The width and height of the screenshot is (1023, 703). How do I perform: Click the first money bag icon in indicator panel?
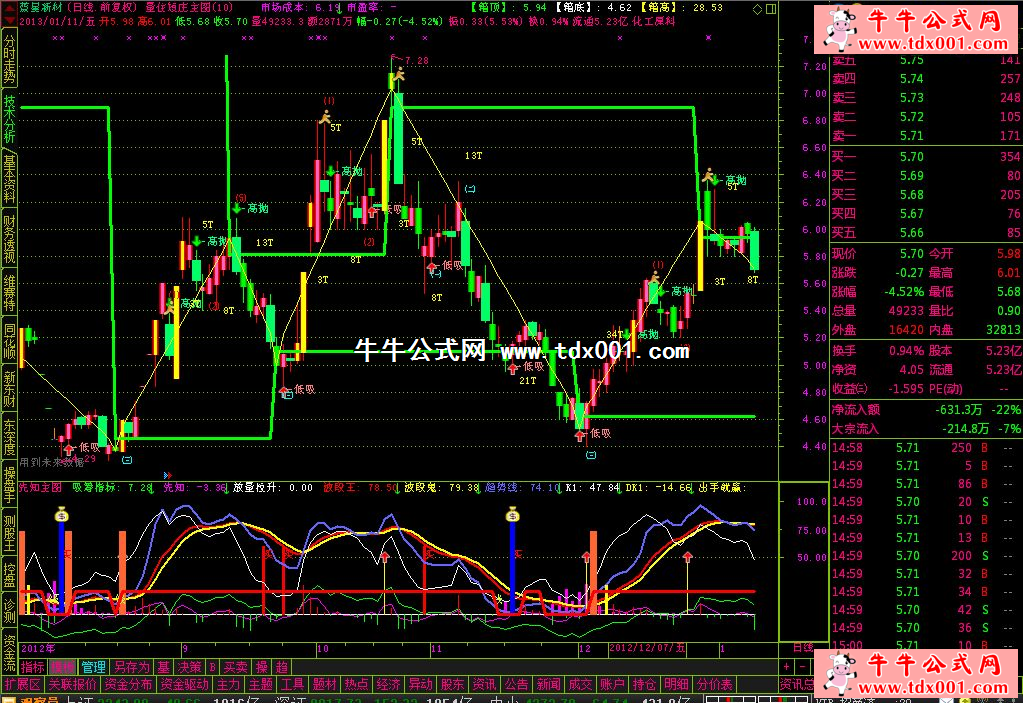[x=61, y=514]
